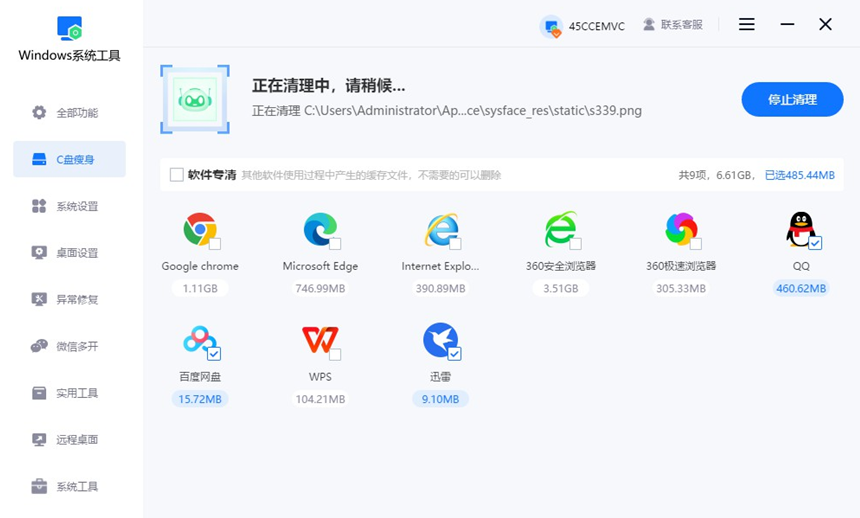860x518 pixels.
Task: Uncheck the 迅雷 checkbox
Action: (455, 354)
